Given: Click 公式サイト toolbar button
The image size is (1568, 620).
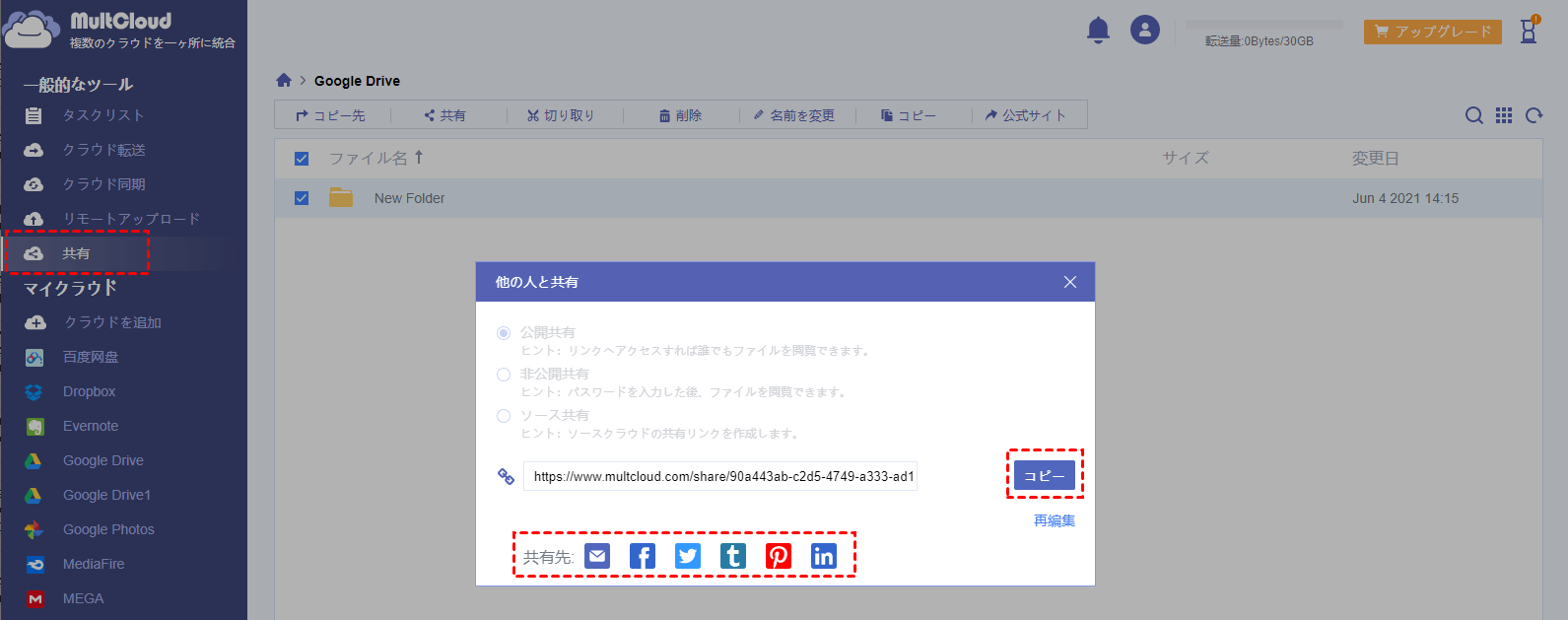Looking at the screenshot, I should [1026, 115].
